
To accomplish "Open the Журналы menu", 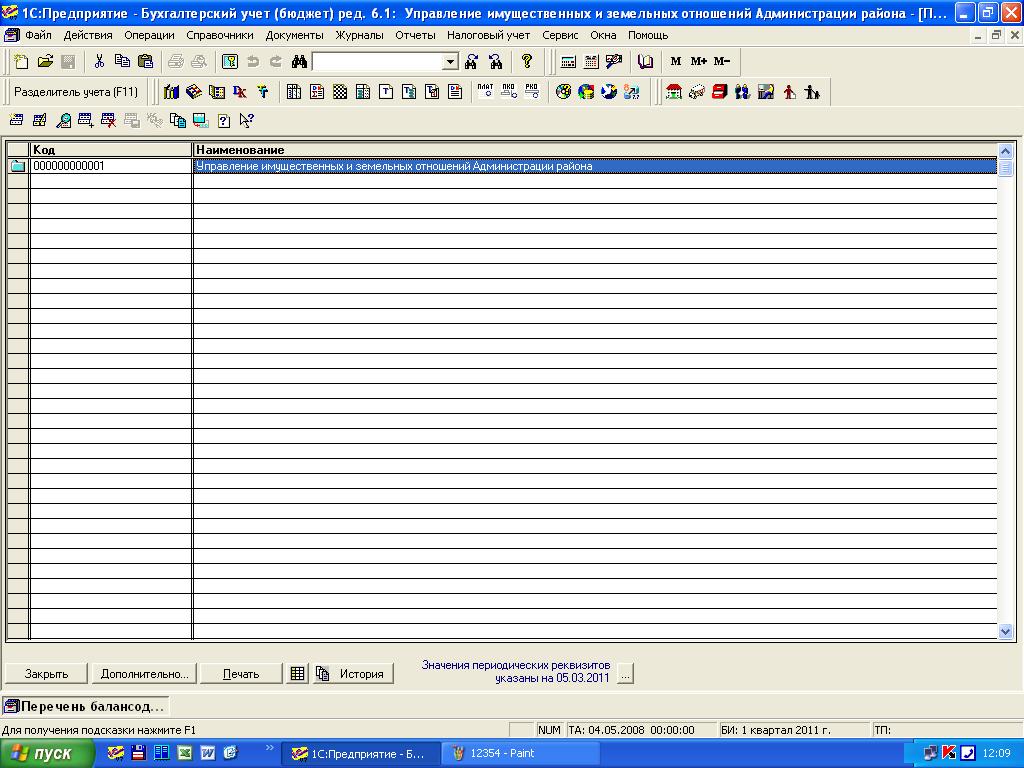I will (359, 35).
